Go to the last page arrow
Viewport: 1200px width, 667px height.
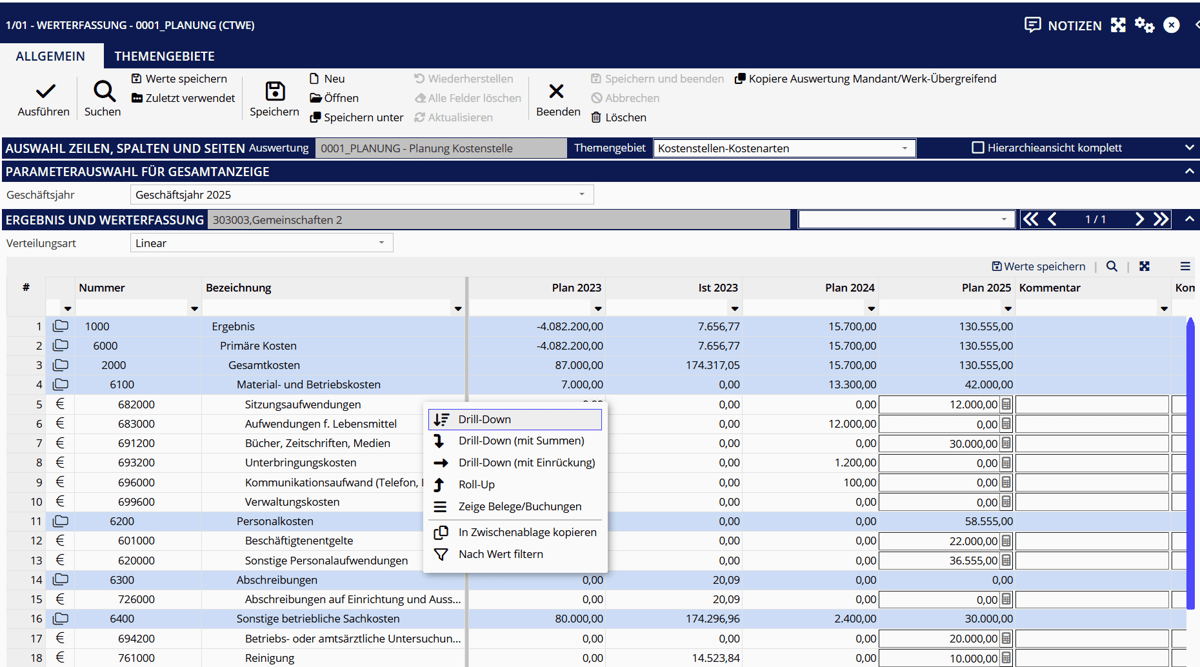tap(1161, 219)
